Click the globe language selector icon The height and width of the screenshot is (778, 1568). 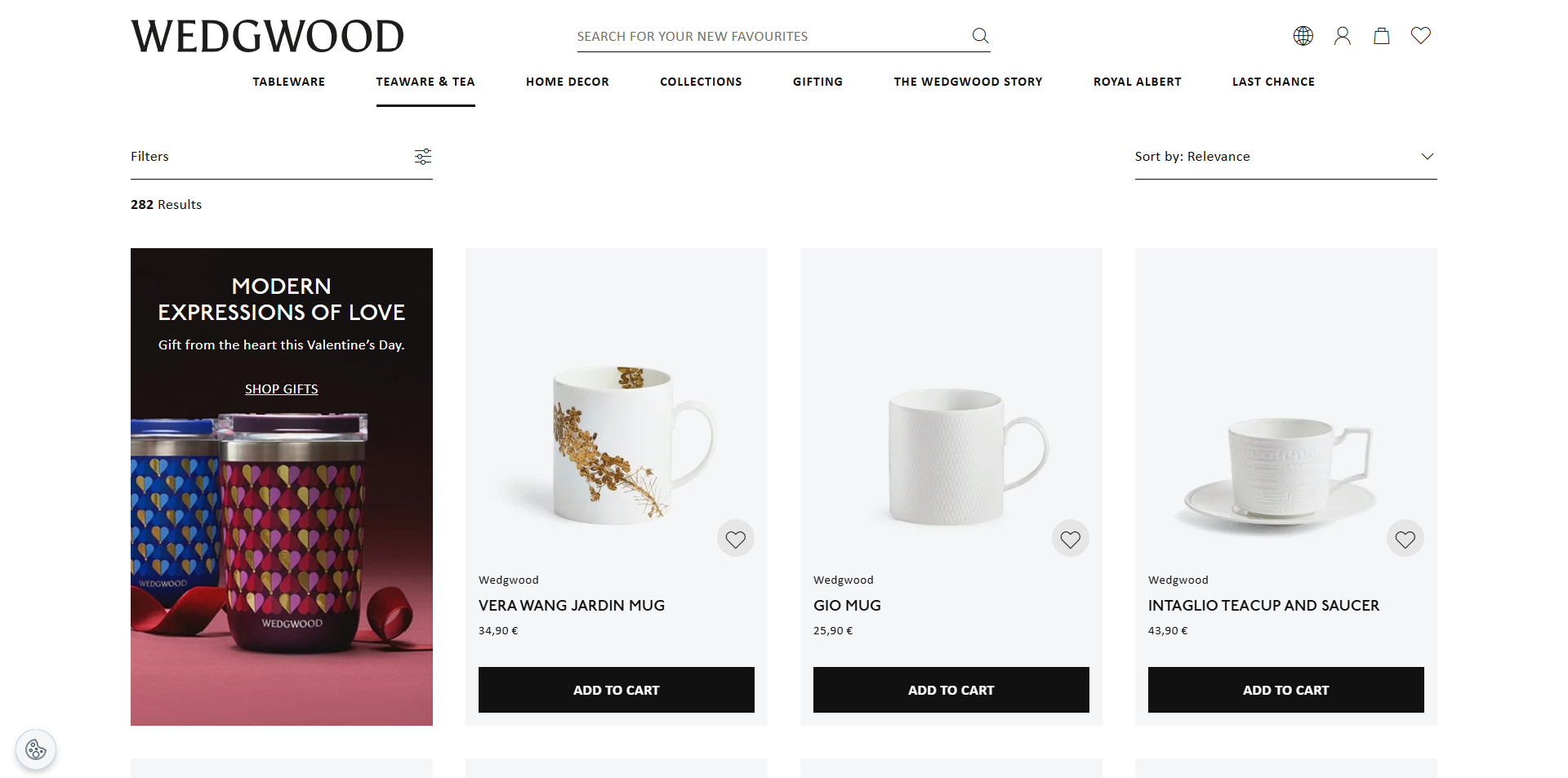[x=1303, y=35]
